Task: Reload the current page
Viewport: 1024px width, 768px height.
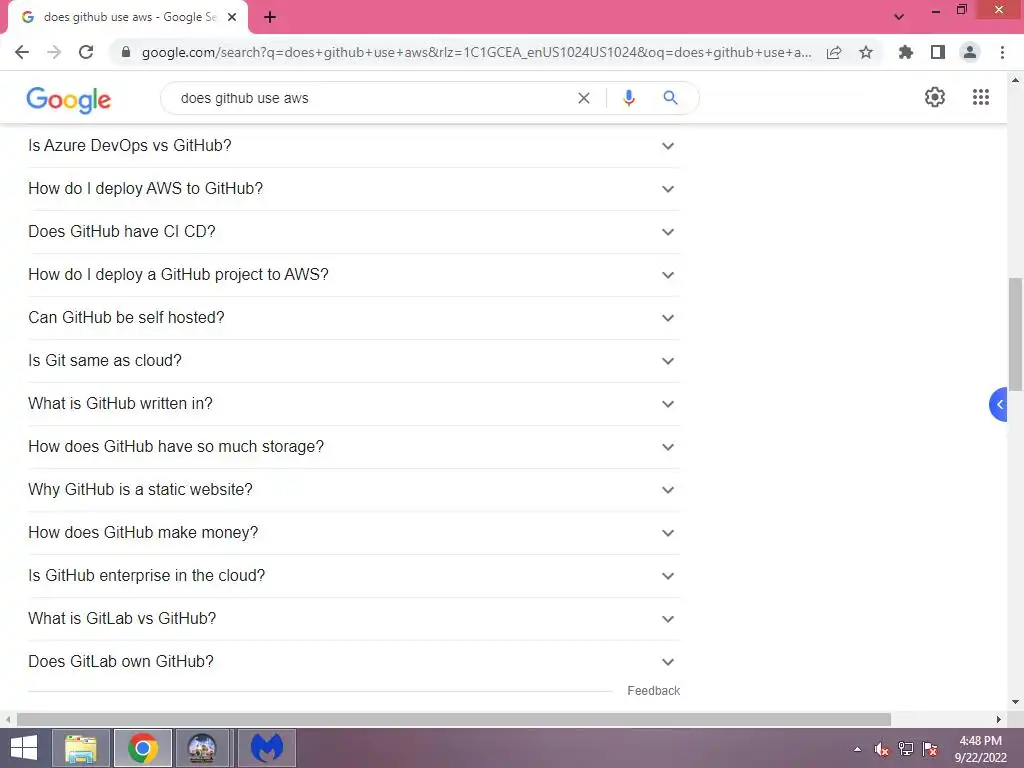Action: click(86, 52)
